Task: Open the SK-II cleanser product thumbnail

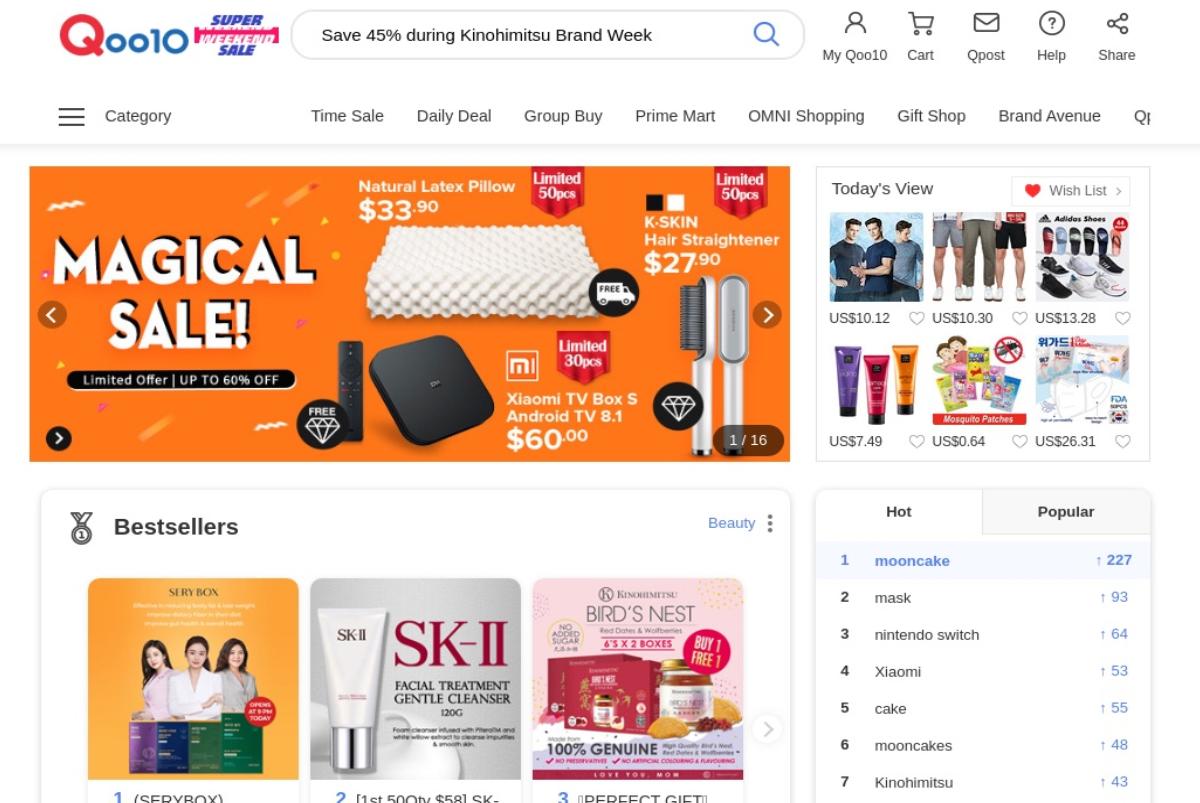Action: [x=415, y=679]
